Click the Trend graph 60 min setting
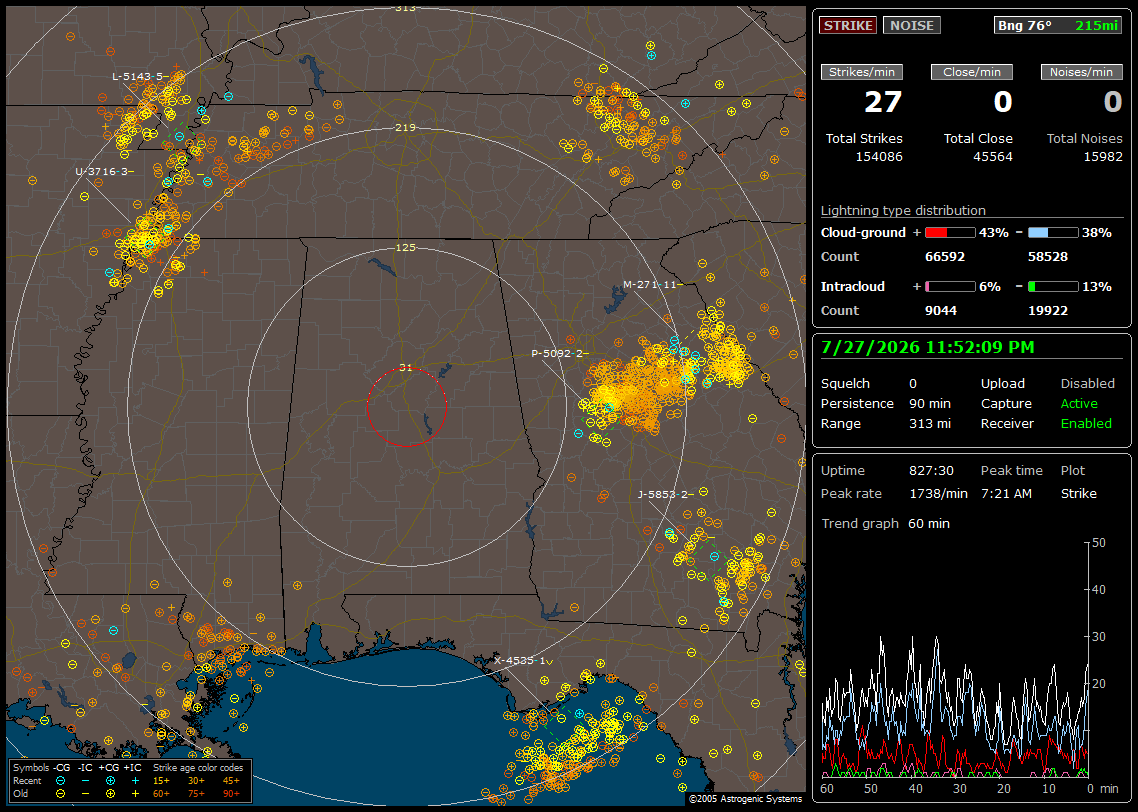 point(929,524)
